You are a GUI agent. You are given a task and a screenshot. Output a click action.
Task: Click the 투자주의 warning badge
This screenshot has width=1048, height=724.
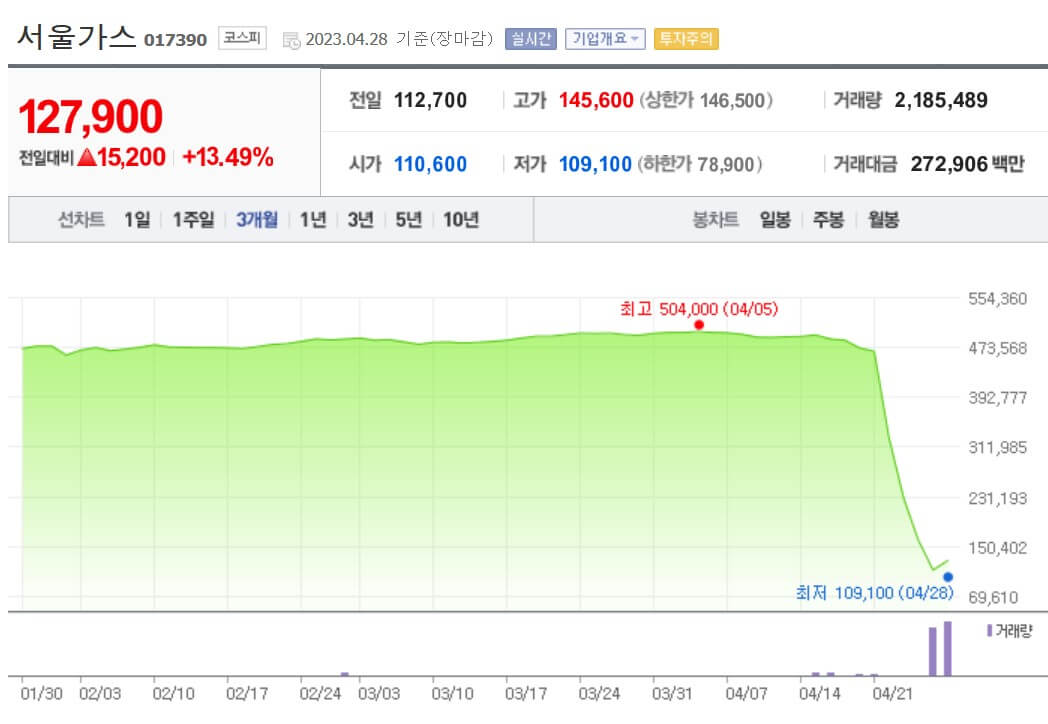(x=686, y=39)
